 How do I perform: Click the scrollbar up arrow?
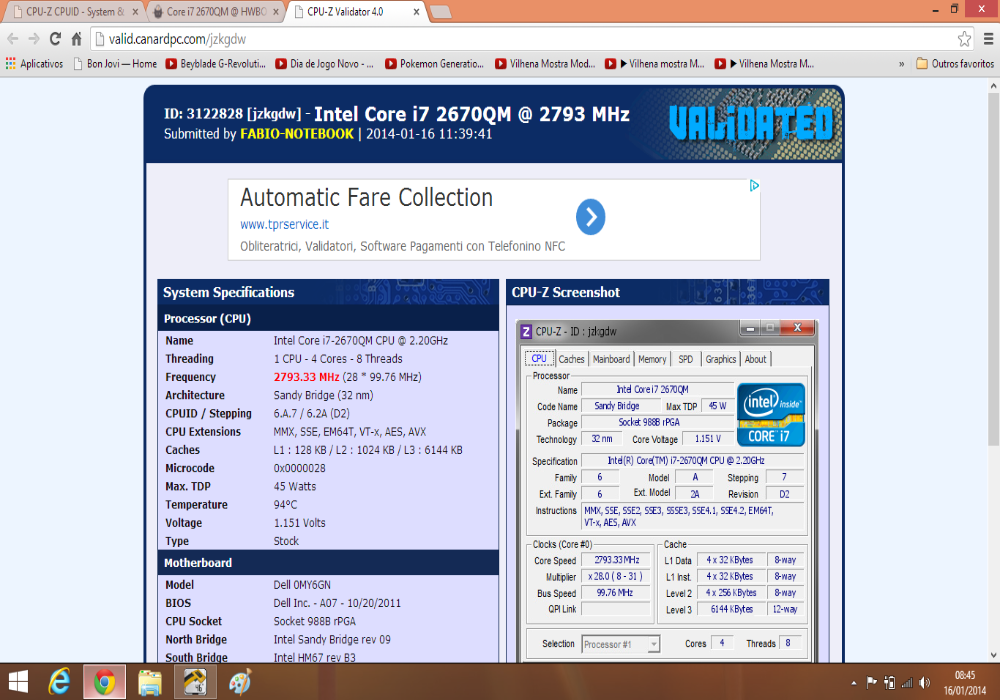(x=994, y=85)
